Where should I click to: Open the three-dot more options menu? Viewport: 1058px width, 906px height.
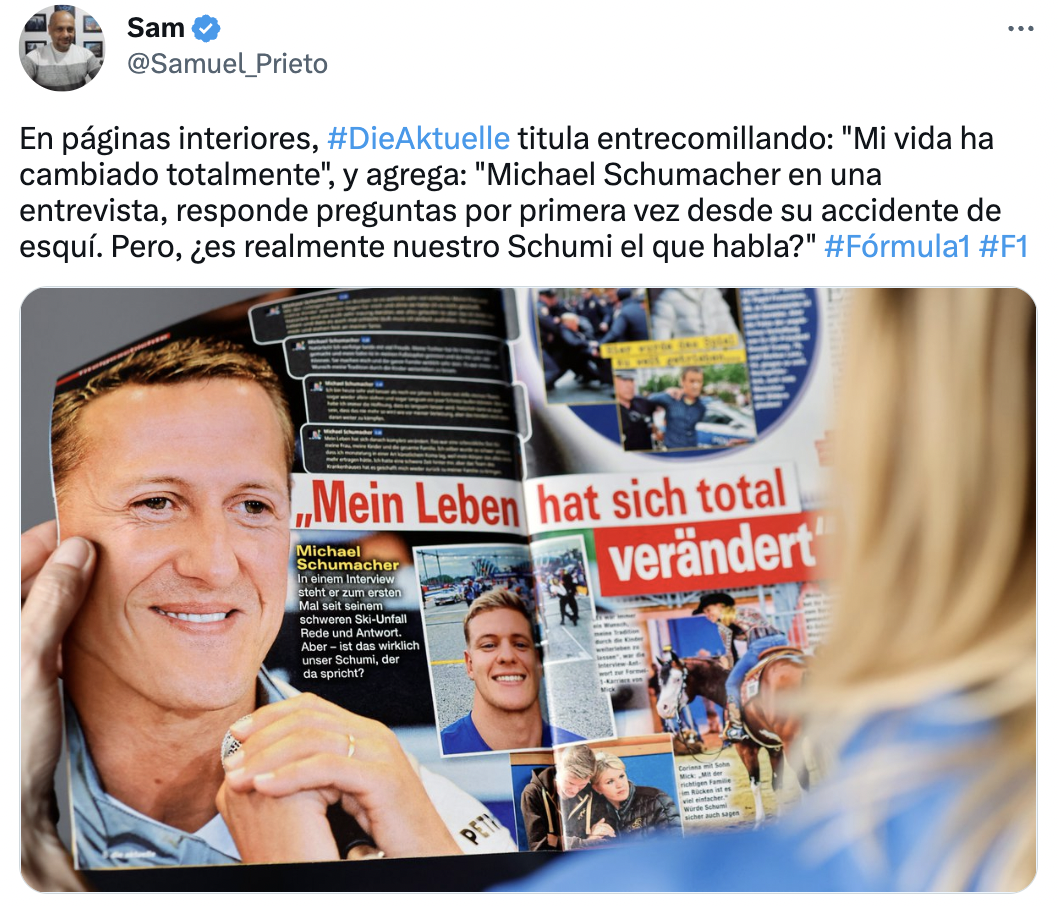pyautogui.click(x=1020, y=28)
